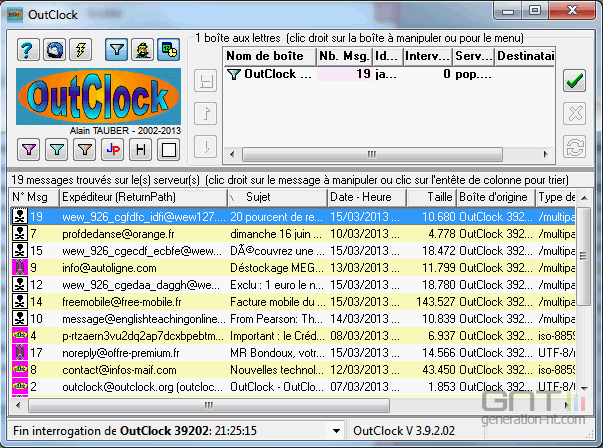The height and width of the screenshot is (448, 603).
Task: Click the green checkmark button
Action: pos(575,81)
